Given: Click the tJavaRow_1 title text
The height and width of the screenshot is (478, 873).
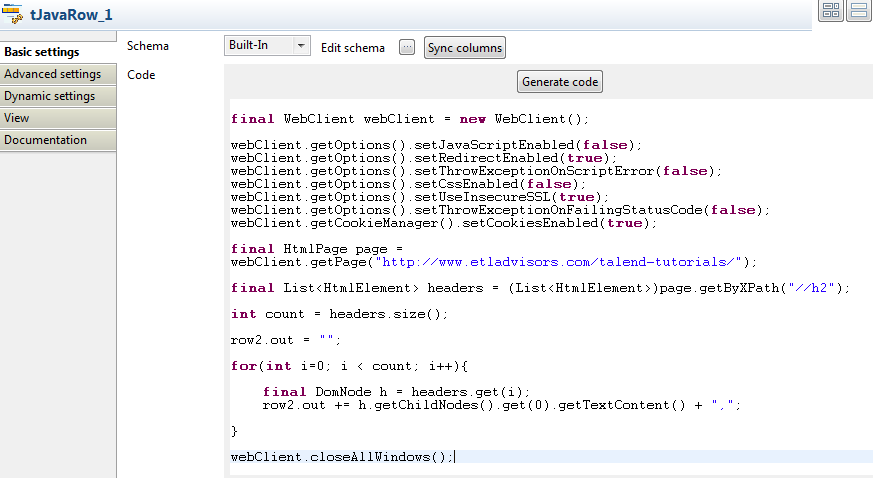Looking at the screenshot, I should [x=71, y=14].
